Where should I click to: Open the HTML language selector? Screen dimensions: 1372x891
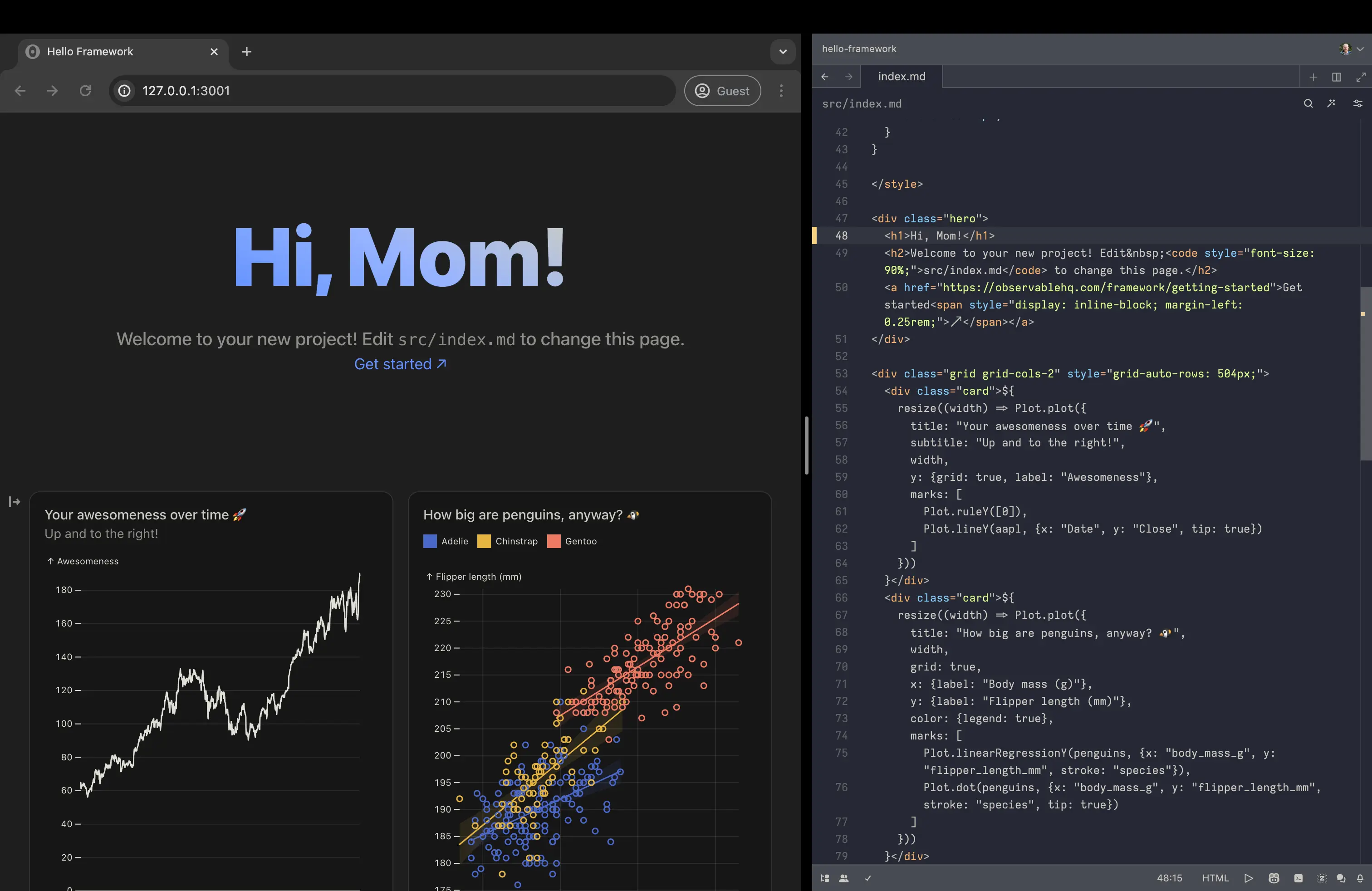1215,878
